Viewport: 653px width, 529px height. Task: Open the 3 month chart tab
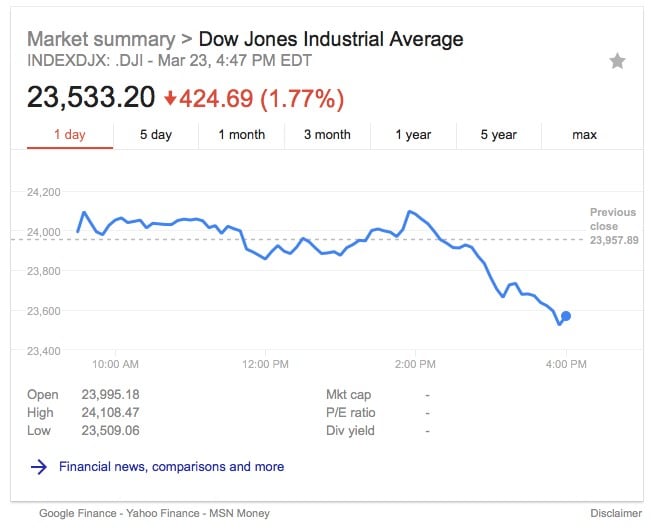(x=327, y=135)
